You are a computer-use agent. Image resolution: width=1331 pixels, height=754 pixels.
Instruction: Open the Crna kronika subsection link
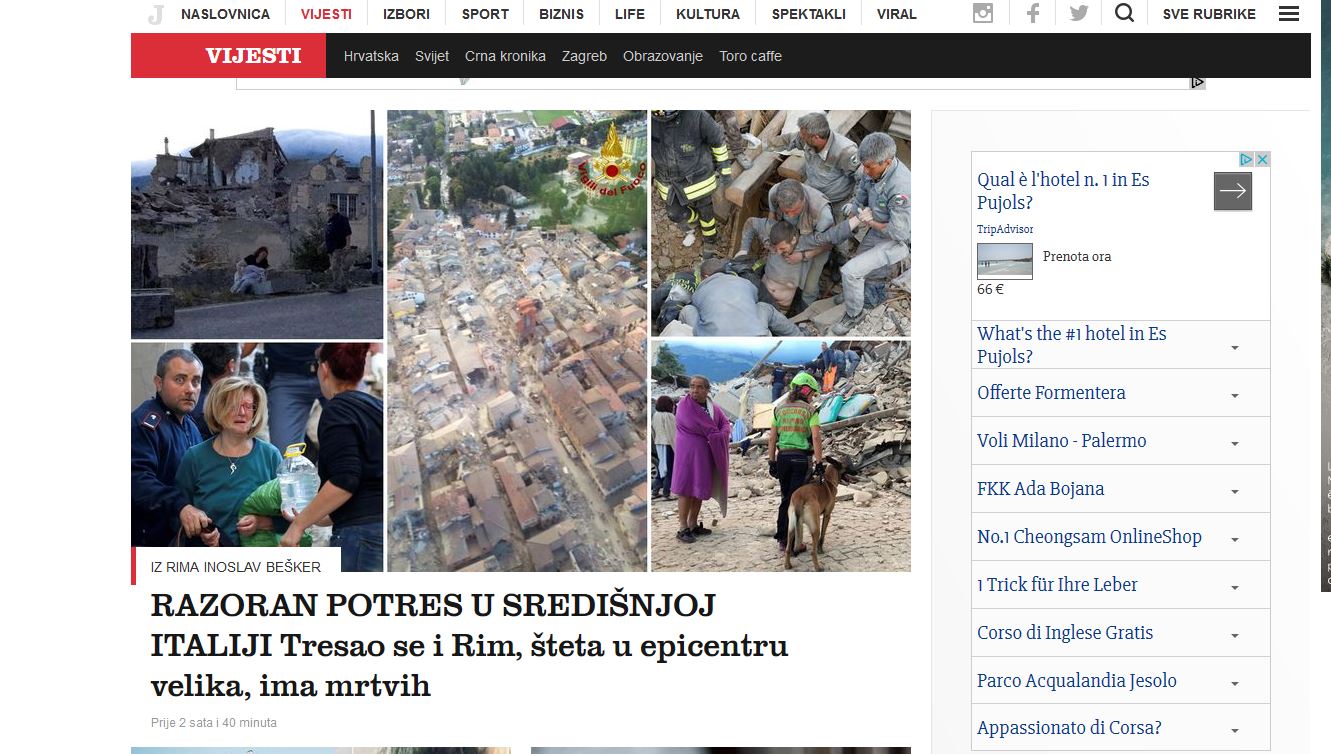click(x=505, y=56)
